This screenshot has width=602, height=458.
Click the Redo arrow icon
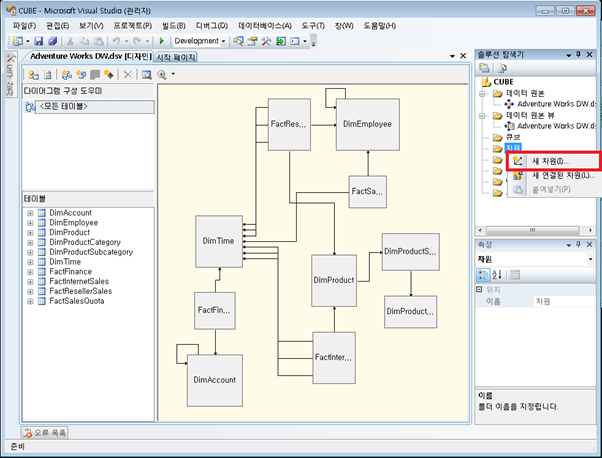coord(137,41)
